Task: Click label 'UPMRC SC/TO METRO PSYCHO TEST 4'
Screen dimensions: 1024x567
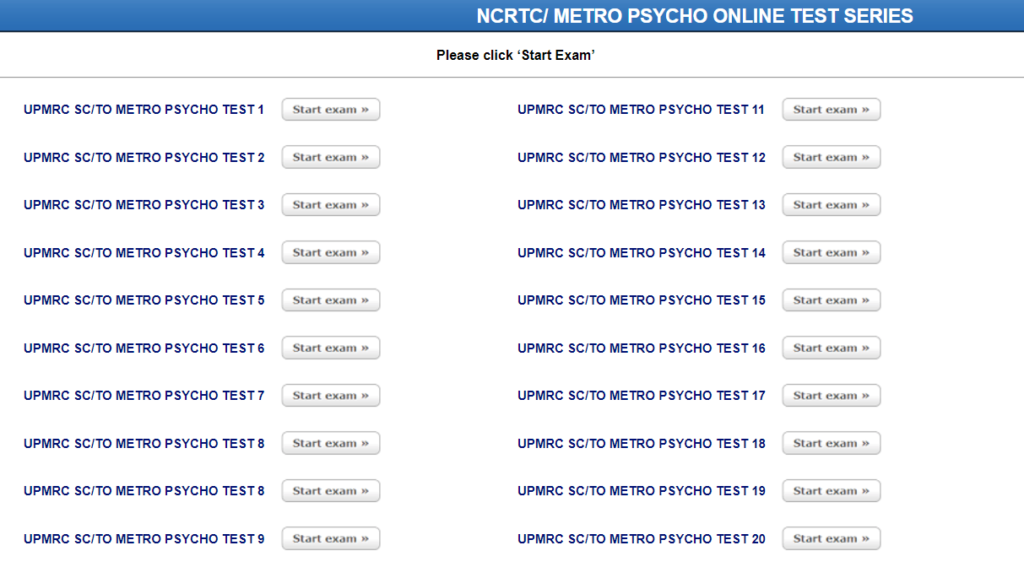Action: coord(144,253)
